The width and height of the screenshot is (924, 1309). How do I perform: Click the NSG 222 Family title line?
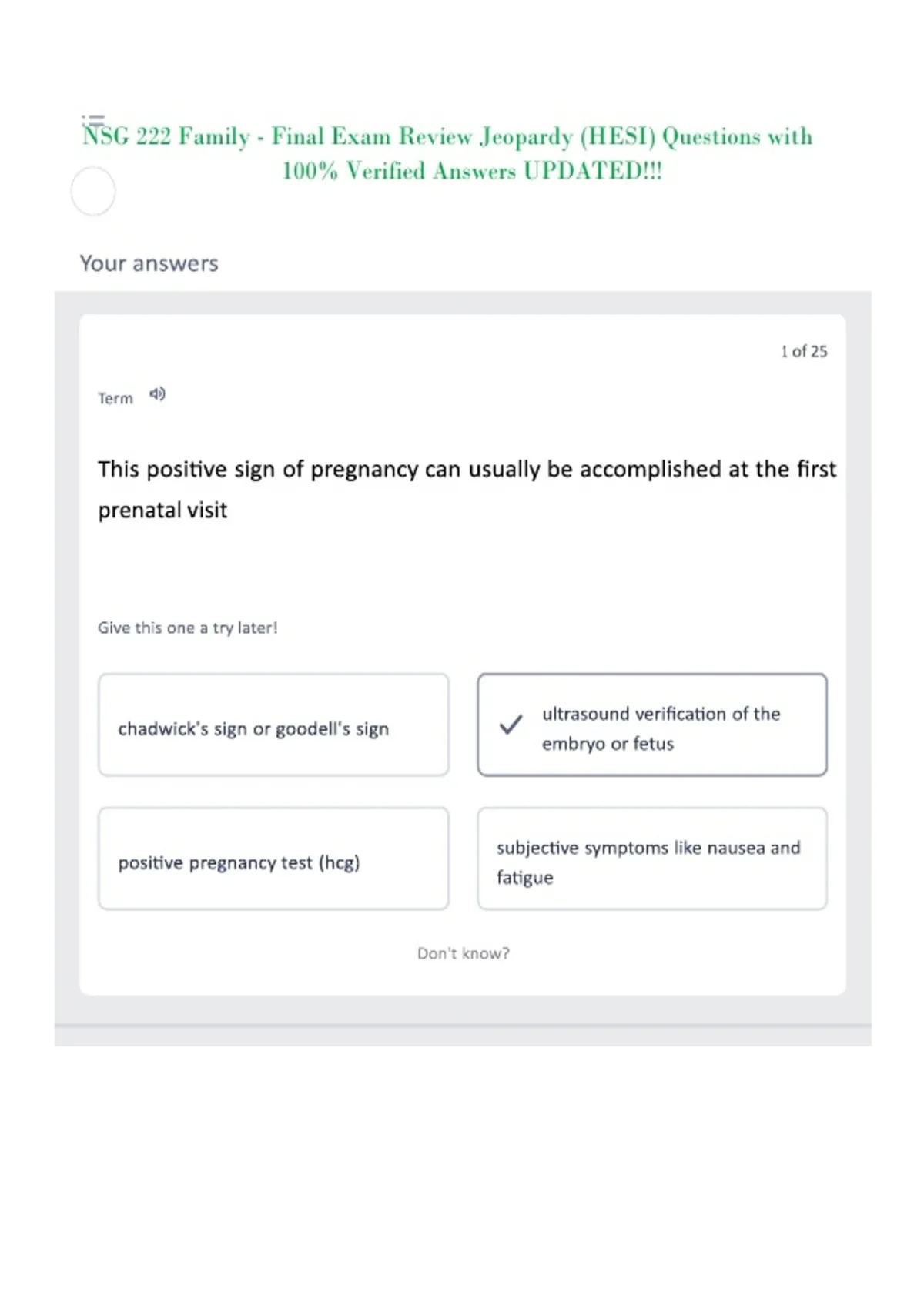[x=447, y=136]
